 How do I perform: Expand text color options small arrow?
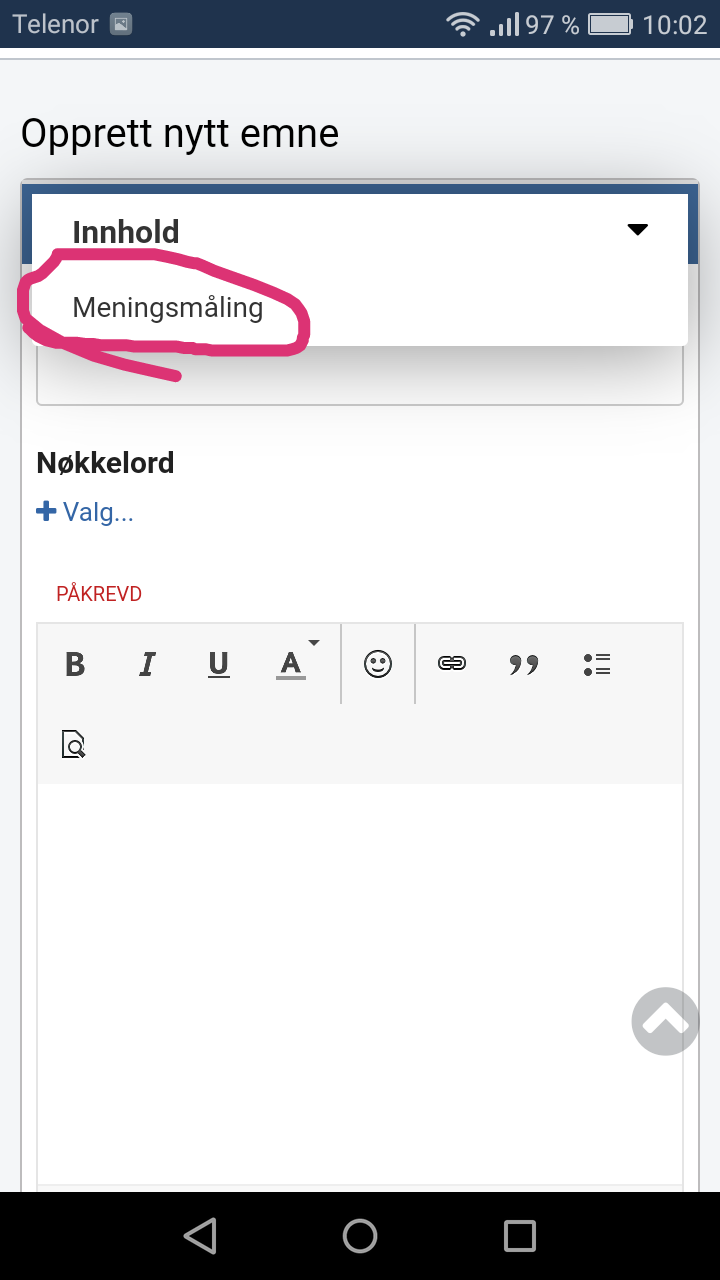[314, 642]
